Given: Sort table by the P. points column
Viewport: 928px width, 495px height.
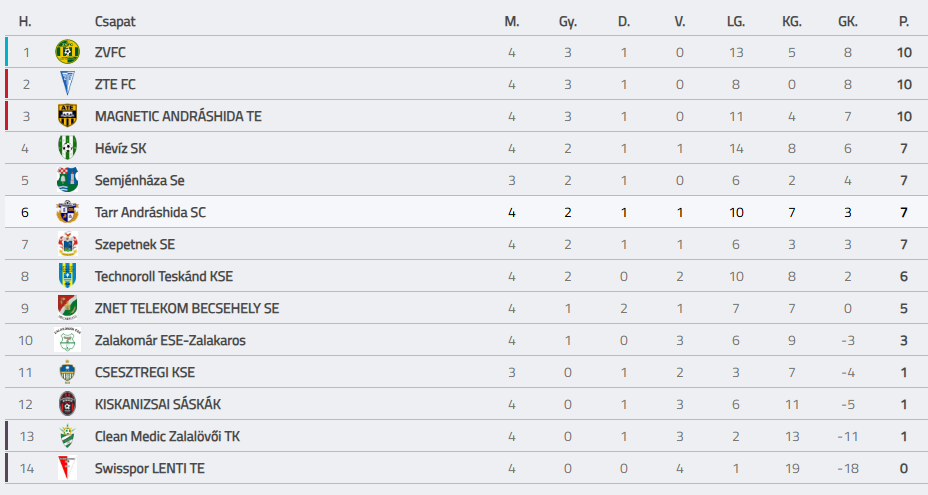Looking at the screenshot, I should tap(904, 21).
